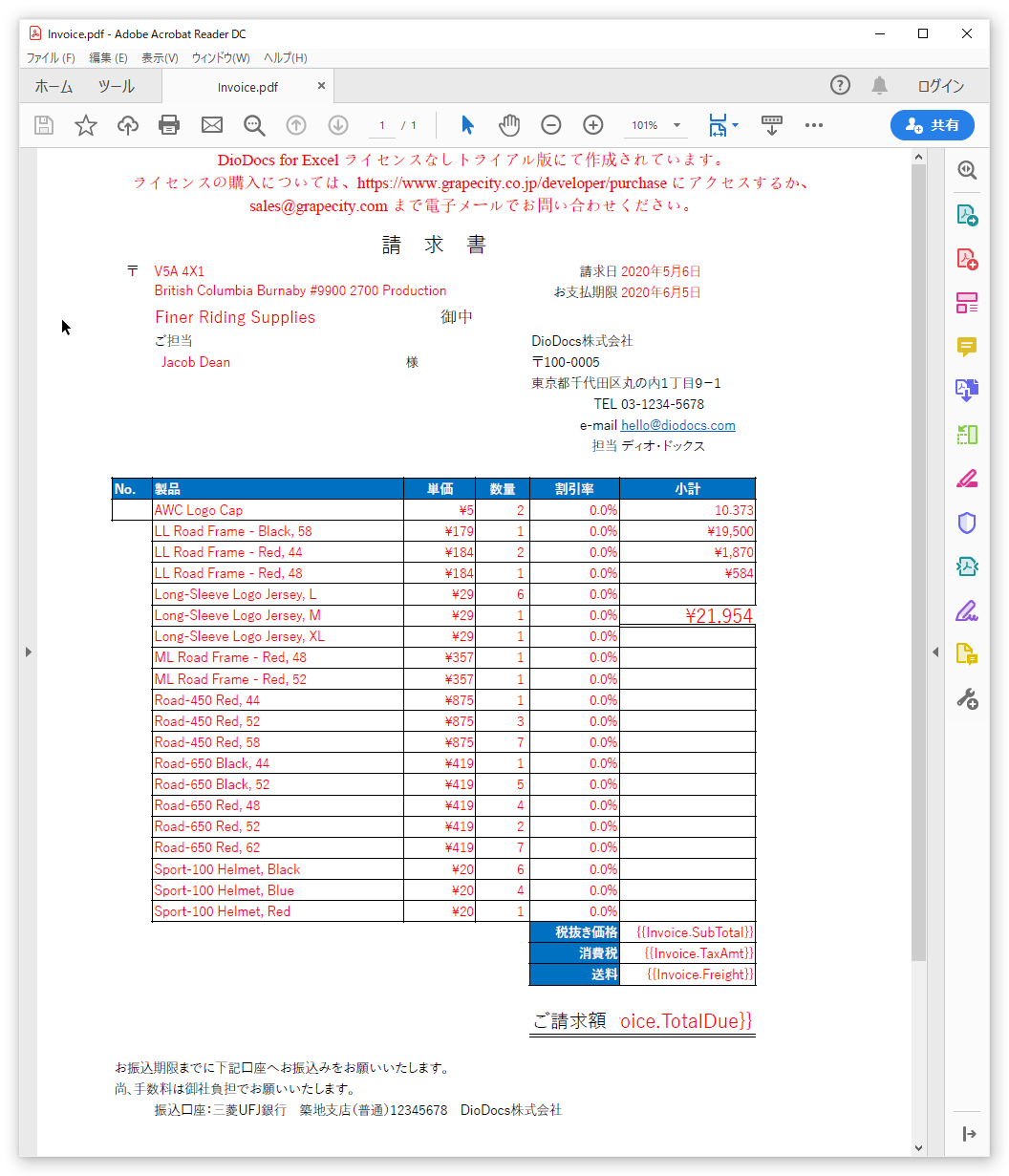The image size is (1009, 1176).
Task: Click the Jacob Dean contact name
Action: click(x=196, y=362)
